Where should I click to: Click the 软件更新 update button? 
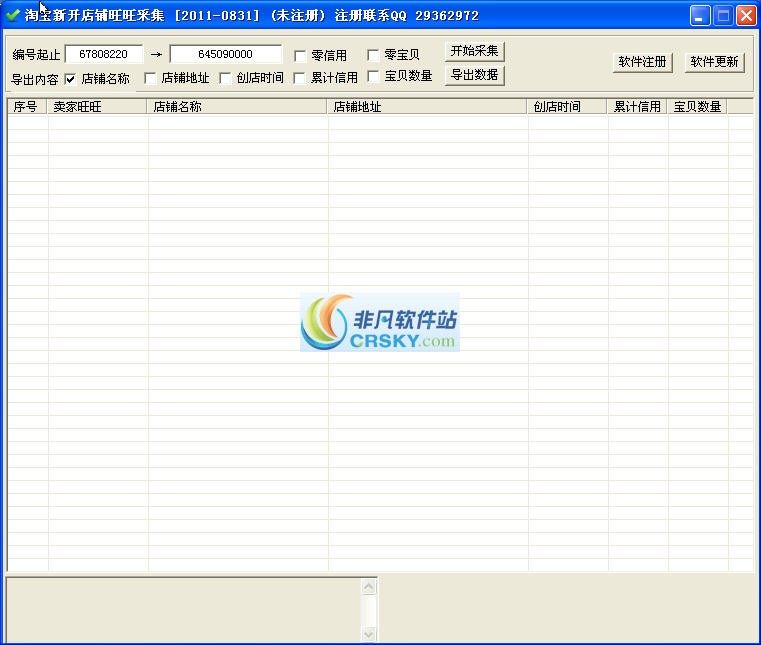point(714,62)
